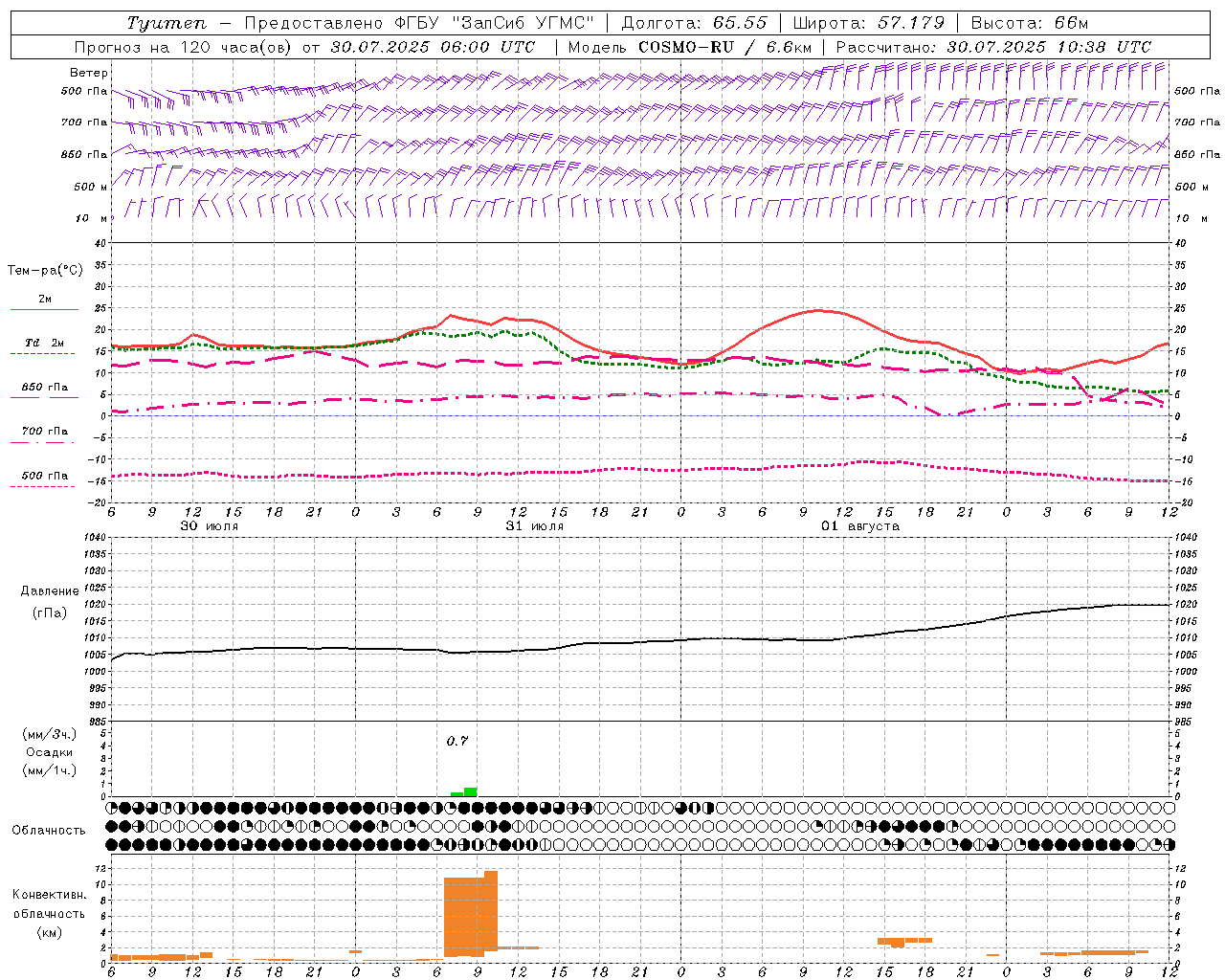The width and height of the screenshot is (1225, 980).
Task: Click the 31 июля date label
Action: (x=535, y=526)
